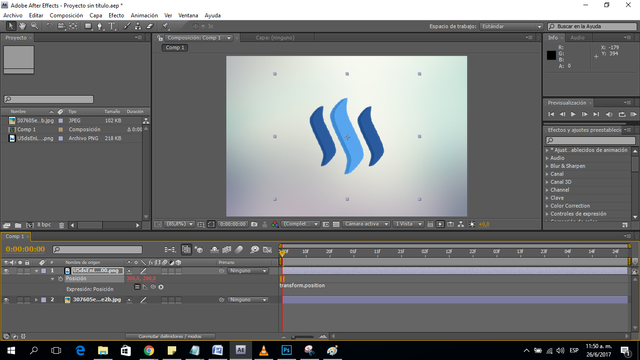Select the Hand tool

pos(22,26)
